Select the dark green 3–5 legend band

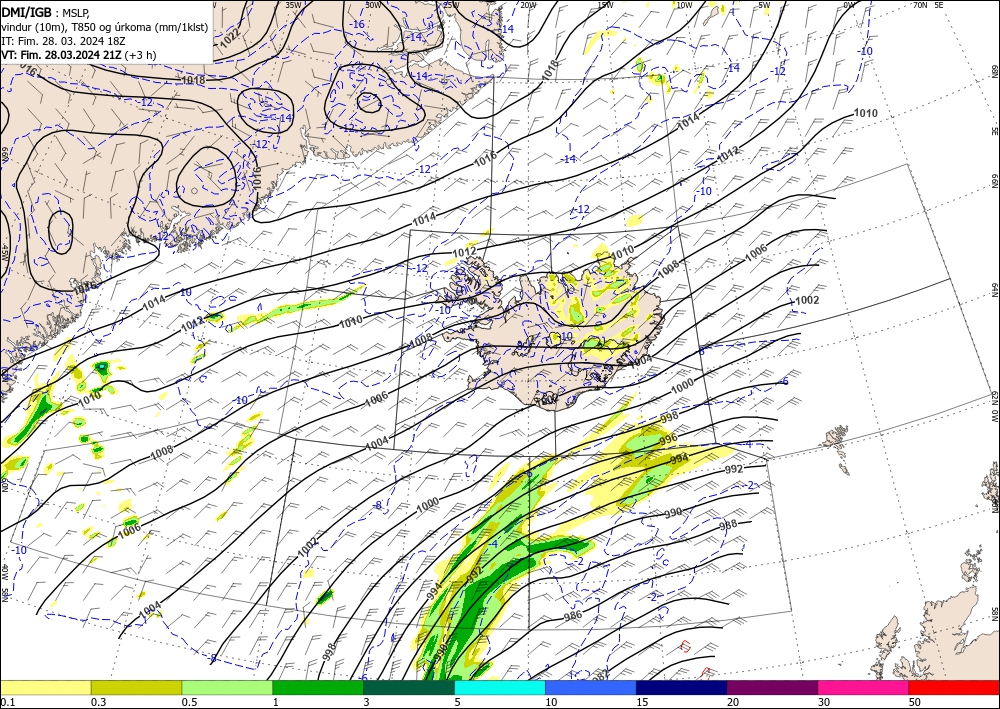409,687
